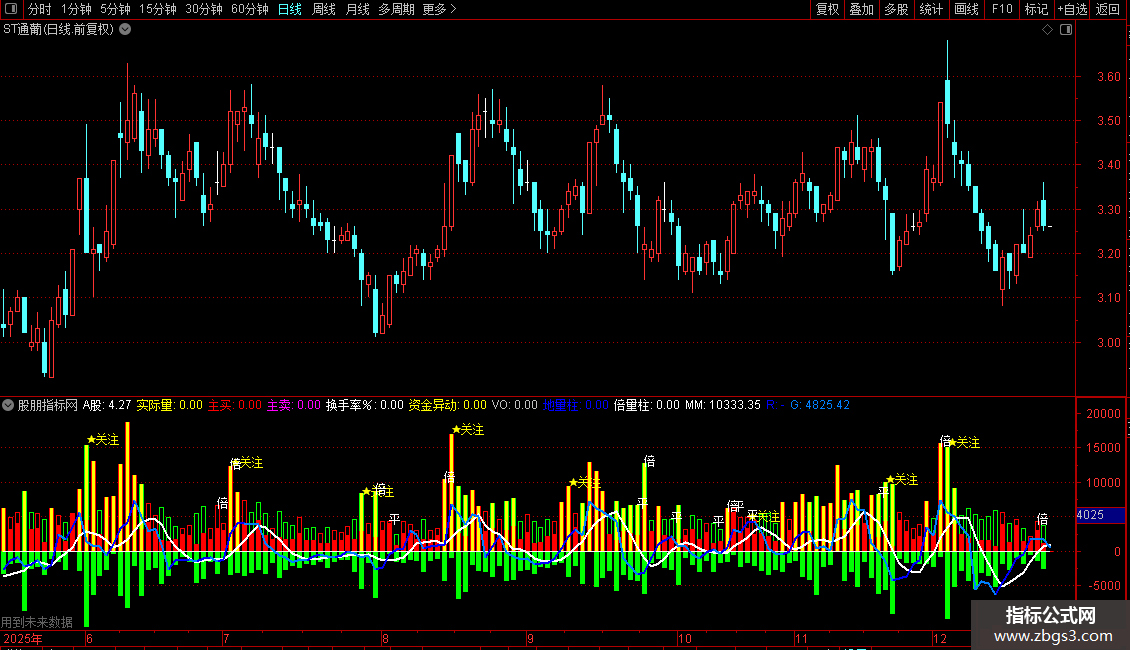The width and height of the screenshot is (1130, 650).
Task: Click the 用到未来数据 notice text
Action: pos(37,622)
